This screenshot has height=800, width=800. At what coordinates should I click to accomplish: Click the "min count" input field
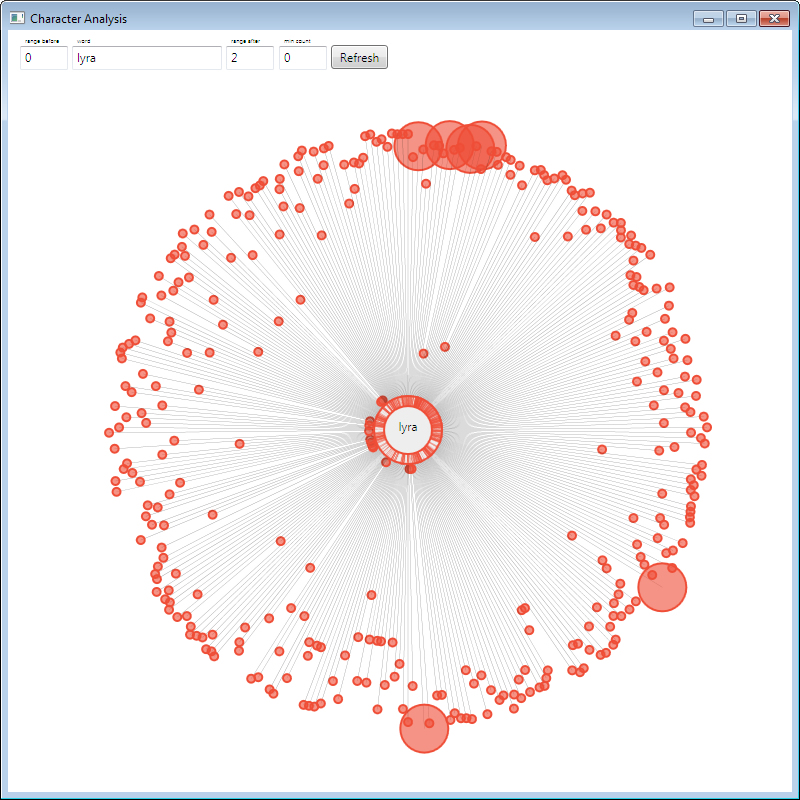click(x=302, y=58)
